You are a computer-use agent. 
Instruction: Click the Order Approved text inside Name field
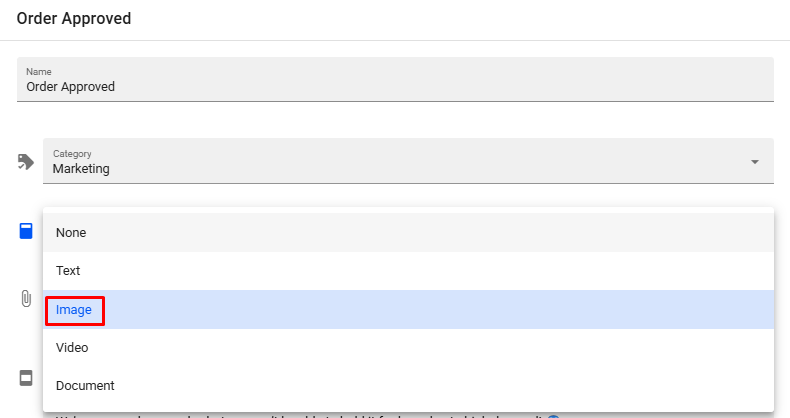(x=70, y=87)
